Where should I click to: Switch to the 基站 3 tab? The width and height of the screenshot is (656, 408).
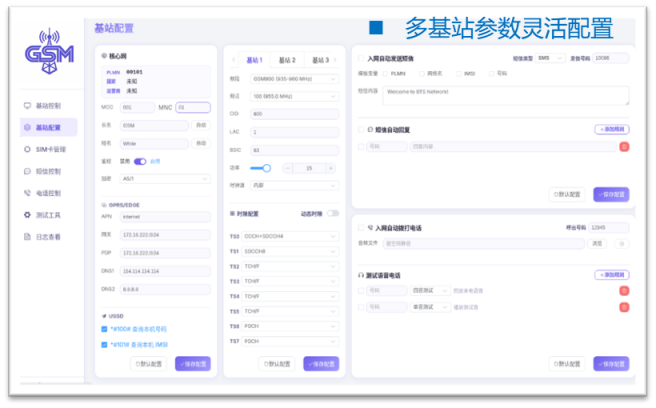[320, 60]
